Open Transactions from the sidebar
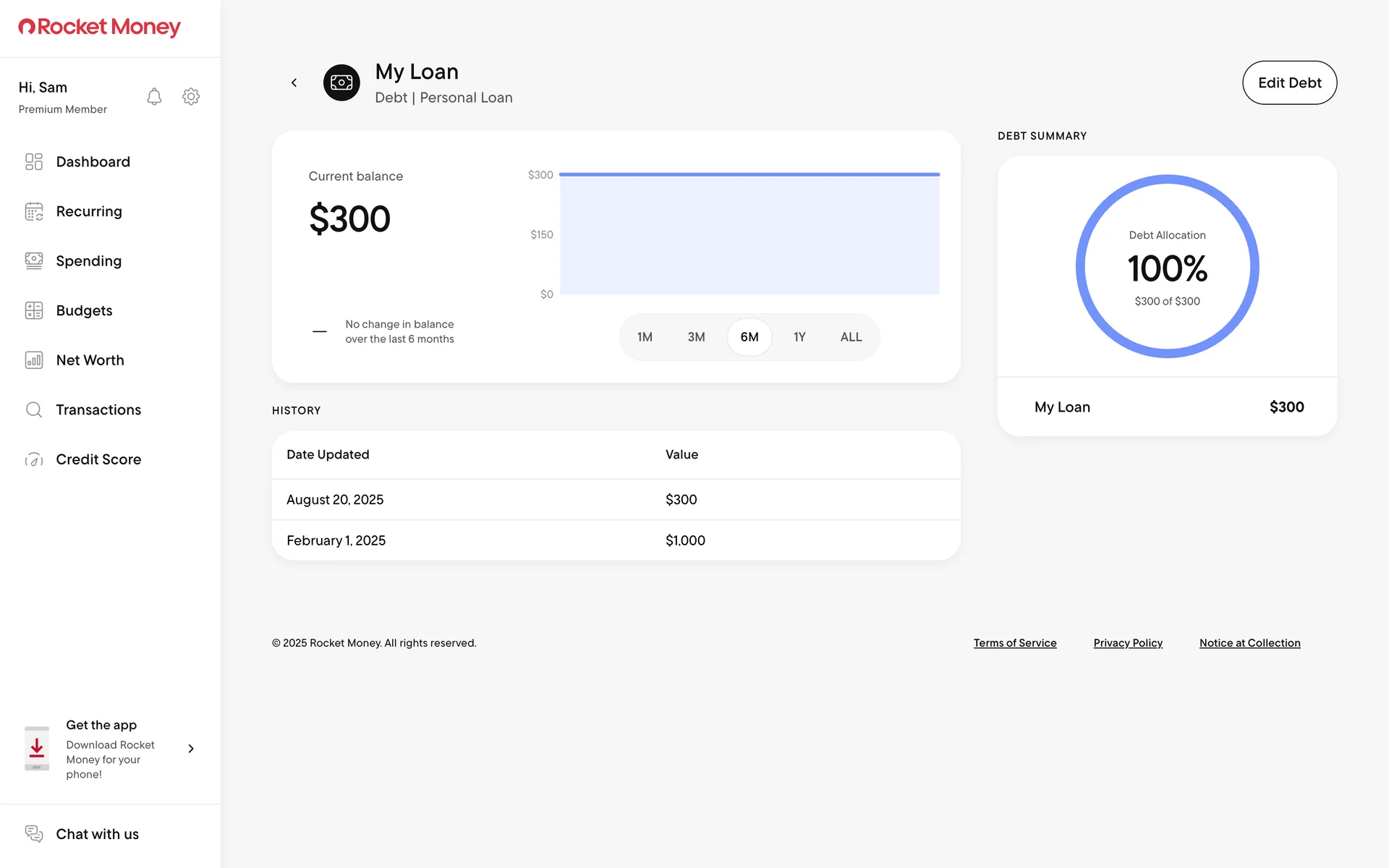 click(x=98, y=409)
